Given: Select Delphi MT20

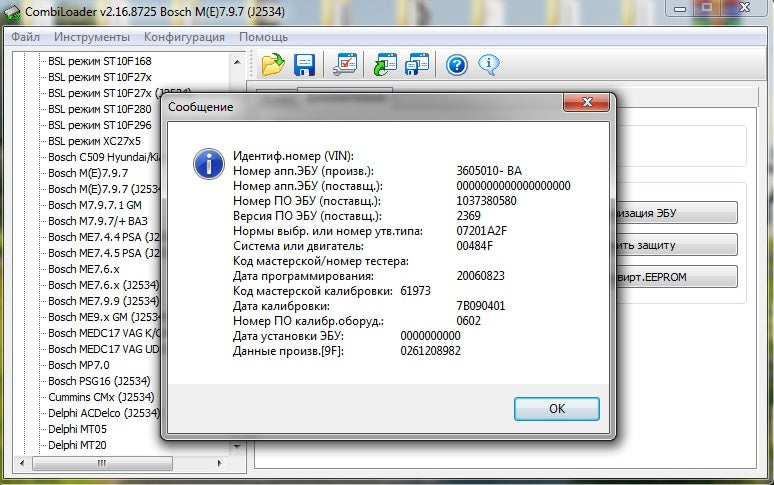Looking at the screenshot, I should pos(77,446).
